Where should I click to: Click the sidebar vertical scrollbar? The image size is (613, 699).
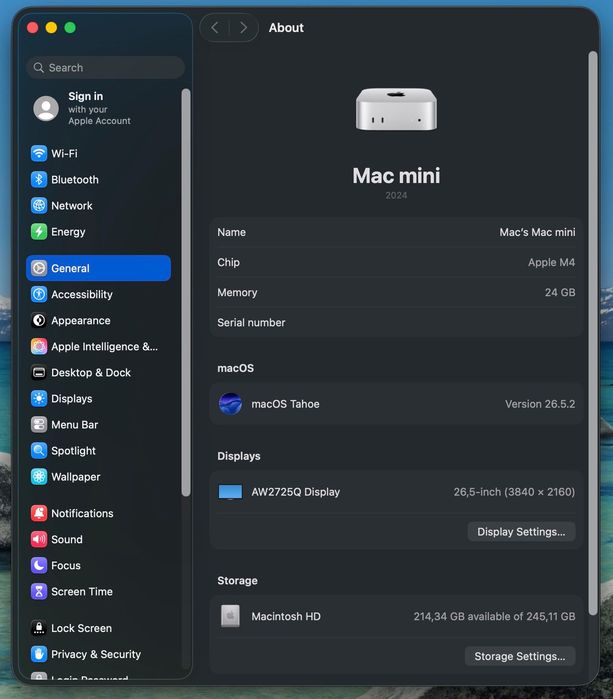click(186, 292)
